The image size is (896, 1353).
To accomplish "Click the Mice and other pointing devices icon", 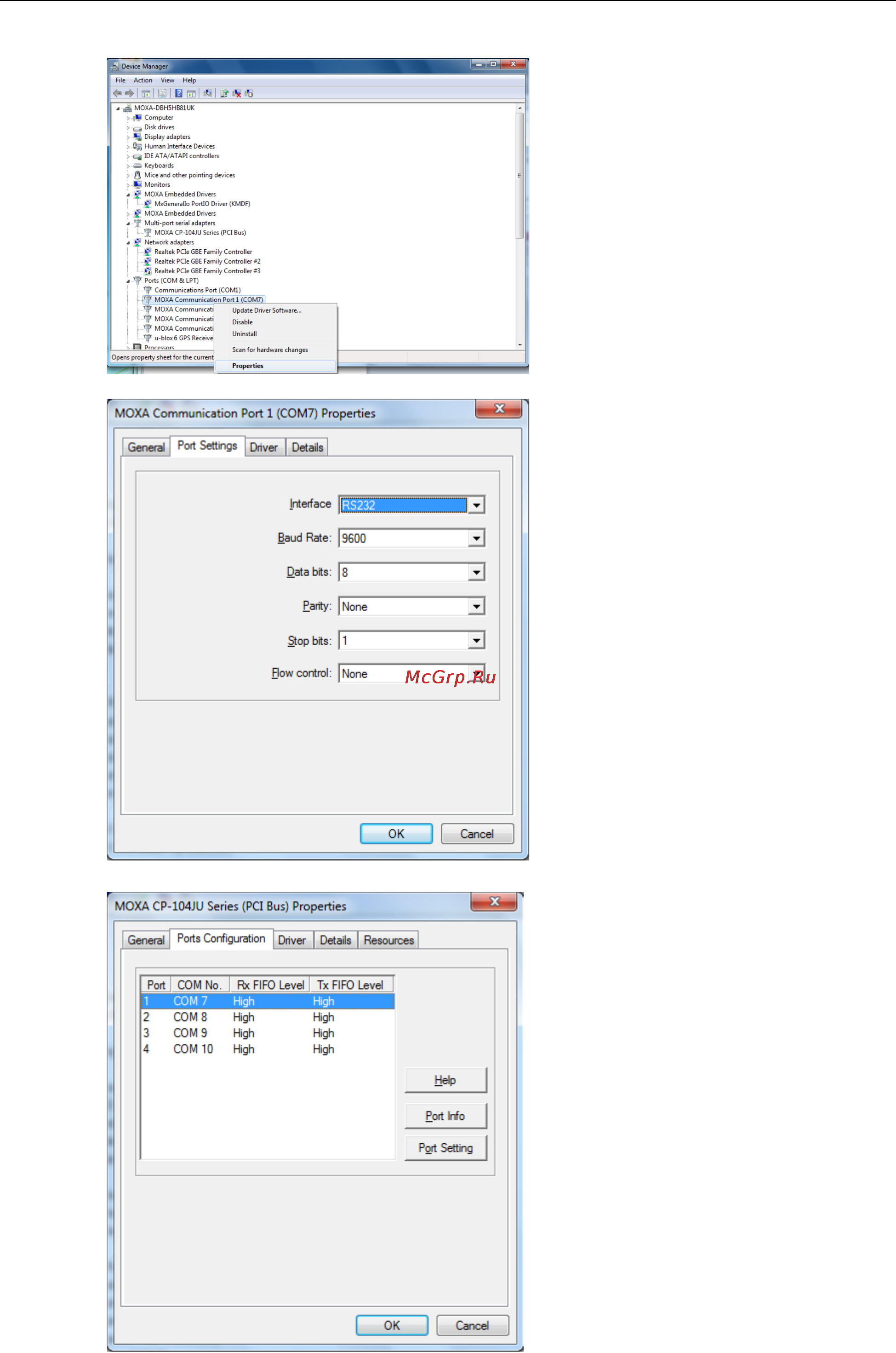I will pyautogui.click(x=137, y=176).
